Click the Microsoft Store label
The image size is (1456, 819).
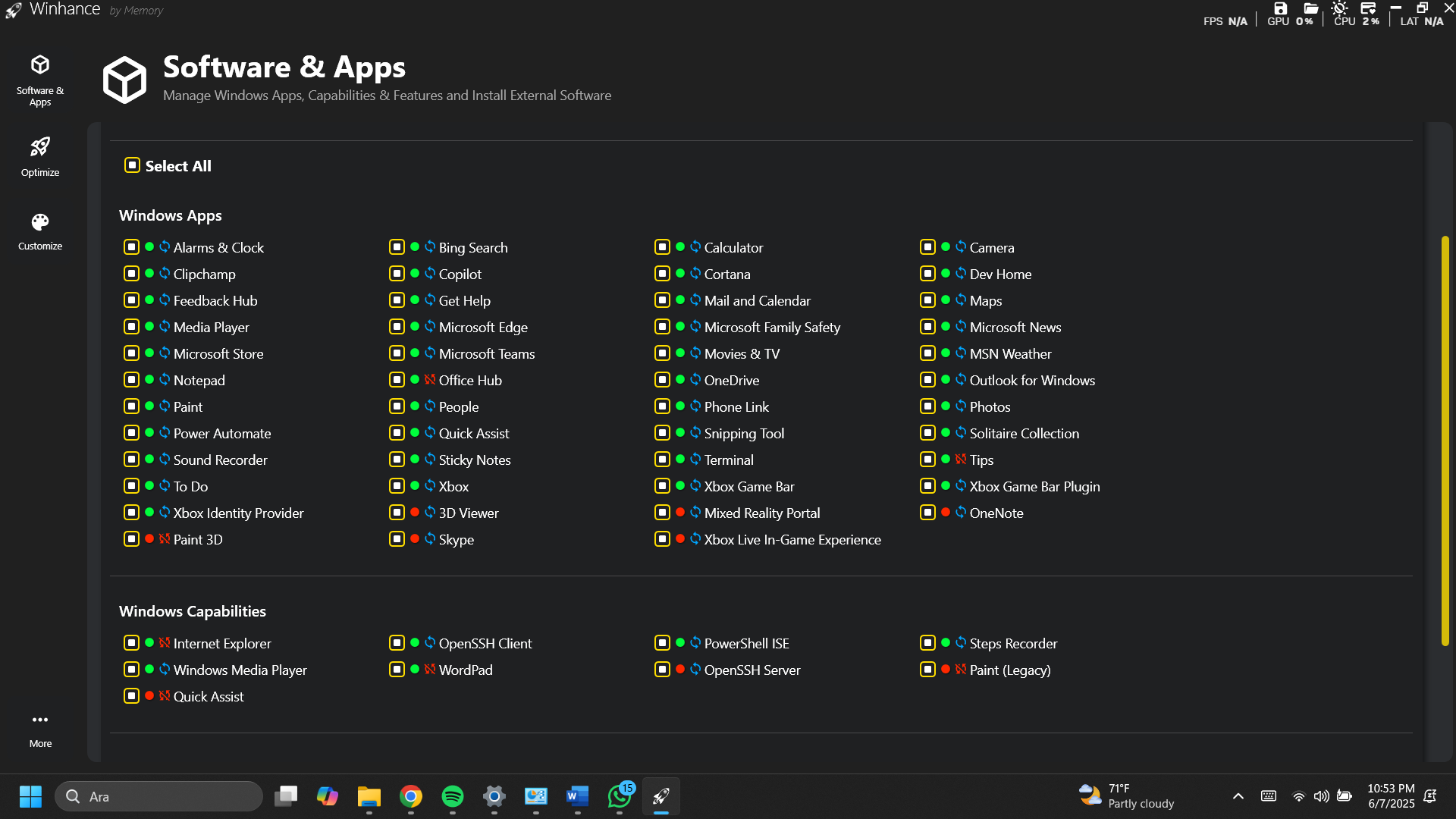pos(218,354)
